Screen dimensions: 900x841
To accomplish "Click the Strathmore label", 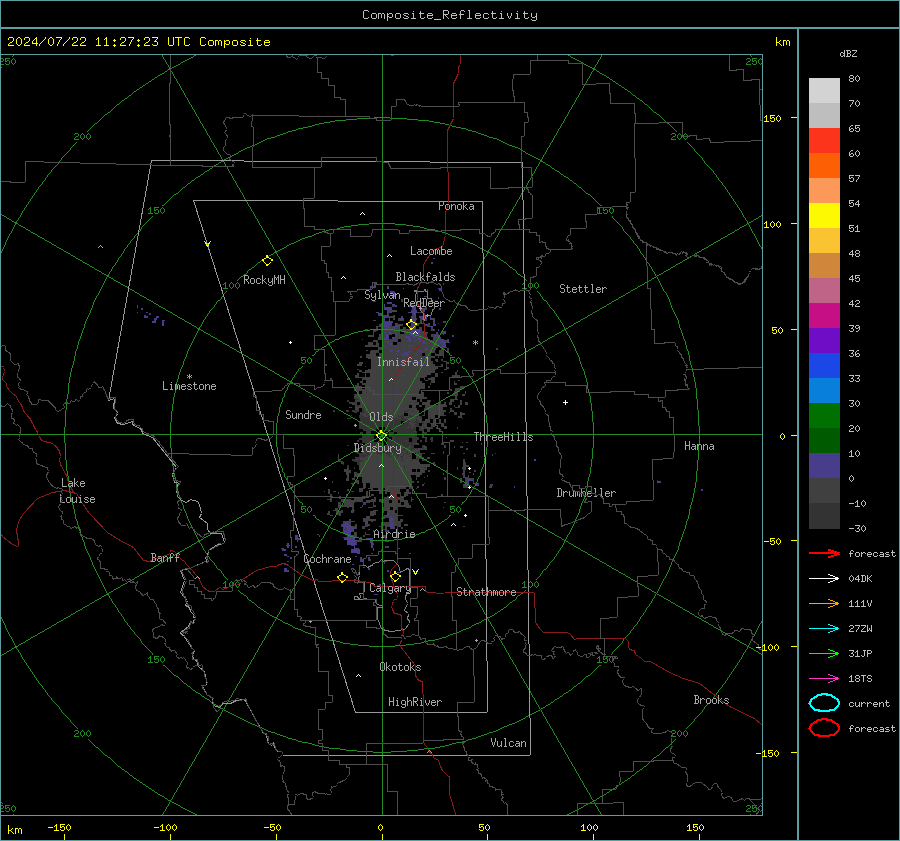I will tap(486, 592).
